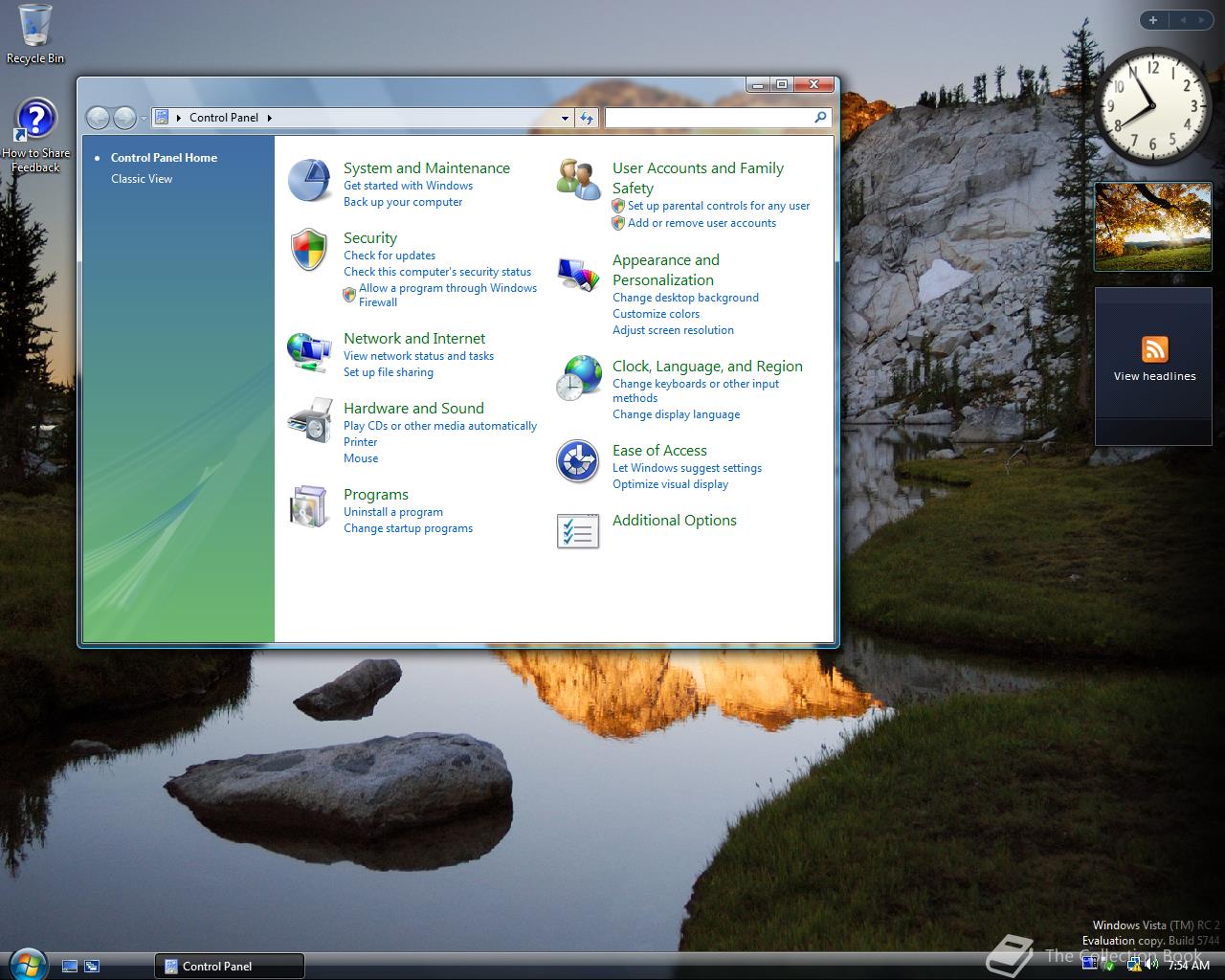Click Customize colors link
The image size is (1225, 980).
click(x=657, y=314)
